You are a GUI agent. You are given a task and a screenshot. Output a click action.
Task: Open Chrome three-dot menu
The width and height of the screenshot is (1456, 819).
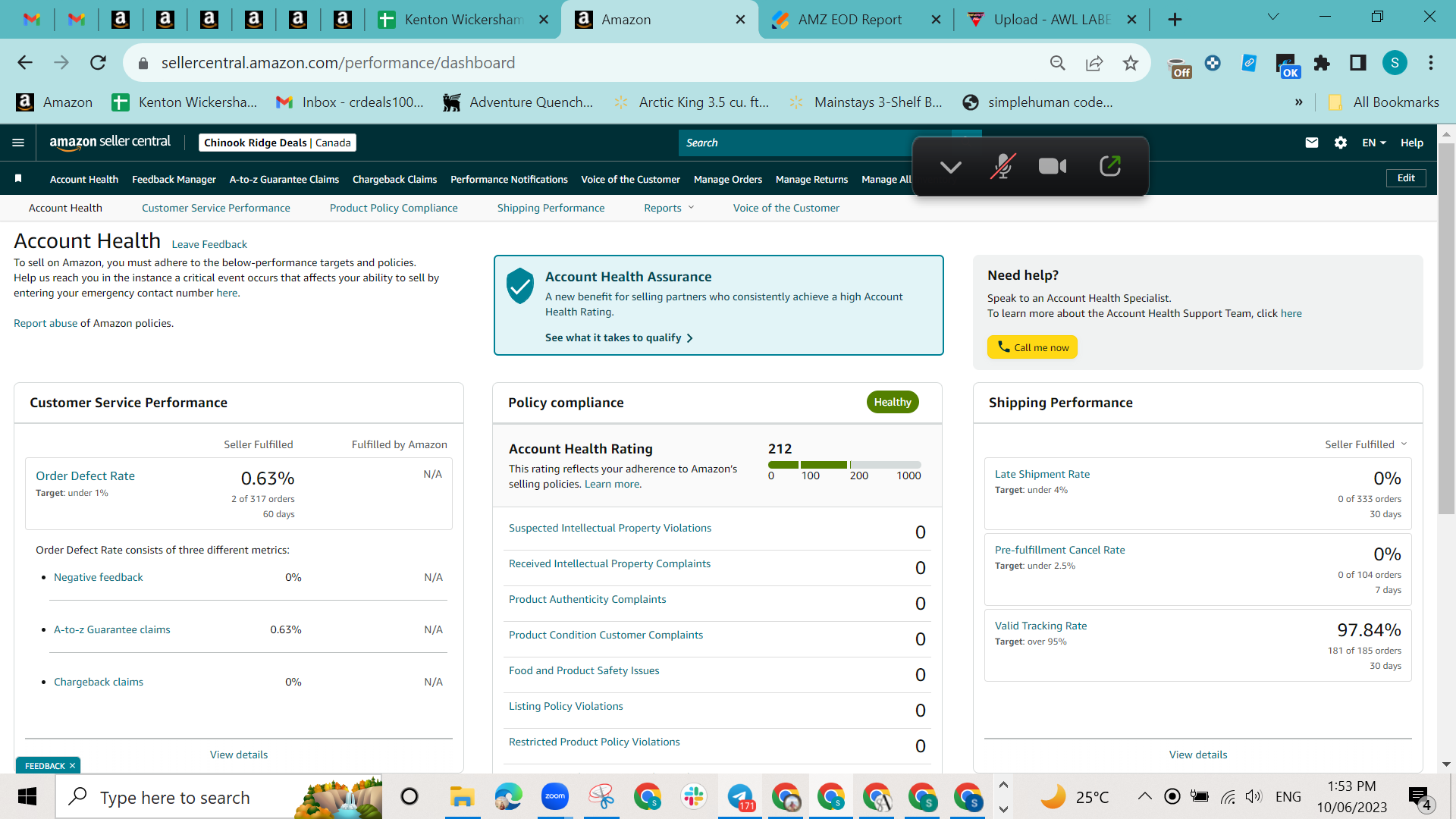[1431, 63]
